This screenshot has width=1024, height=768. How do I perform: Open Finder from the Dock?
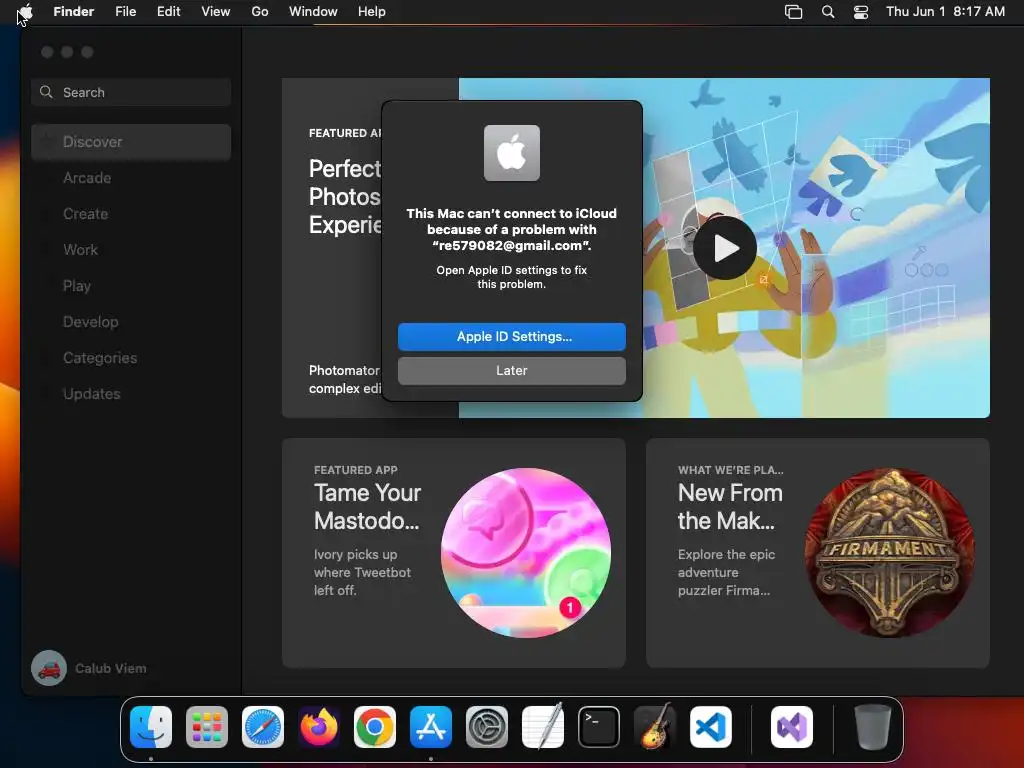point(151,727)
